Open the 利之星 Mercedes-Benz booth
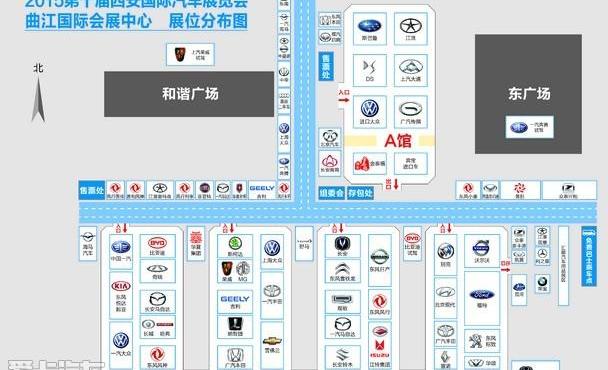 coord(542,256)
